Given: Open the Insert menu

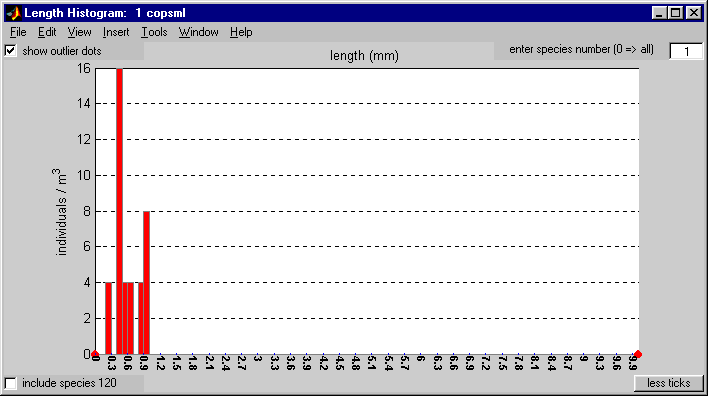Looking at the screenshot, I should (116, 32).
